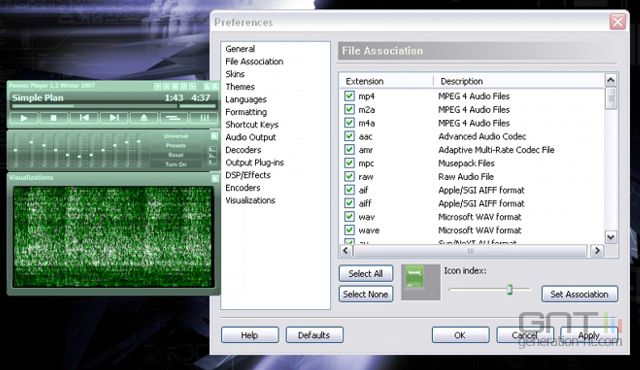Open equalizer Presets

(x=176, y=146)
